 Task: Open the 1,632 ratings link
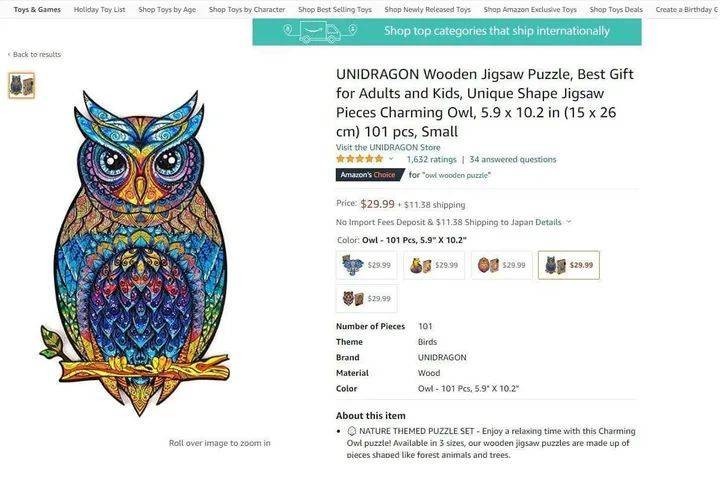431,159
